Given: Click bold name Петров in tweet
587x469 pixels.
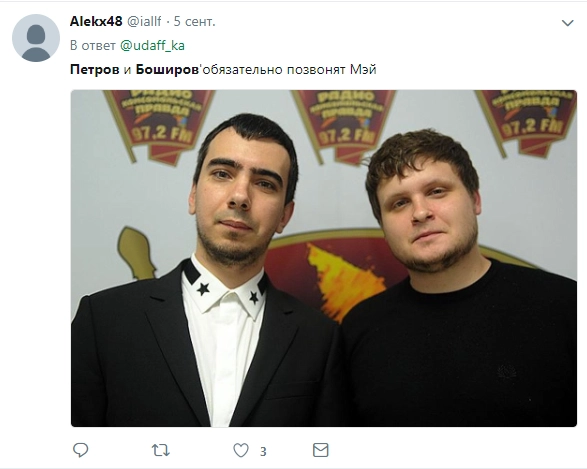Looking at the screenshot, I should click(x=95, y=69).
